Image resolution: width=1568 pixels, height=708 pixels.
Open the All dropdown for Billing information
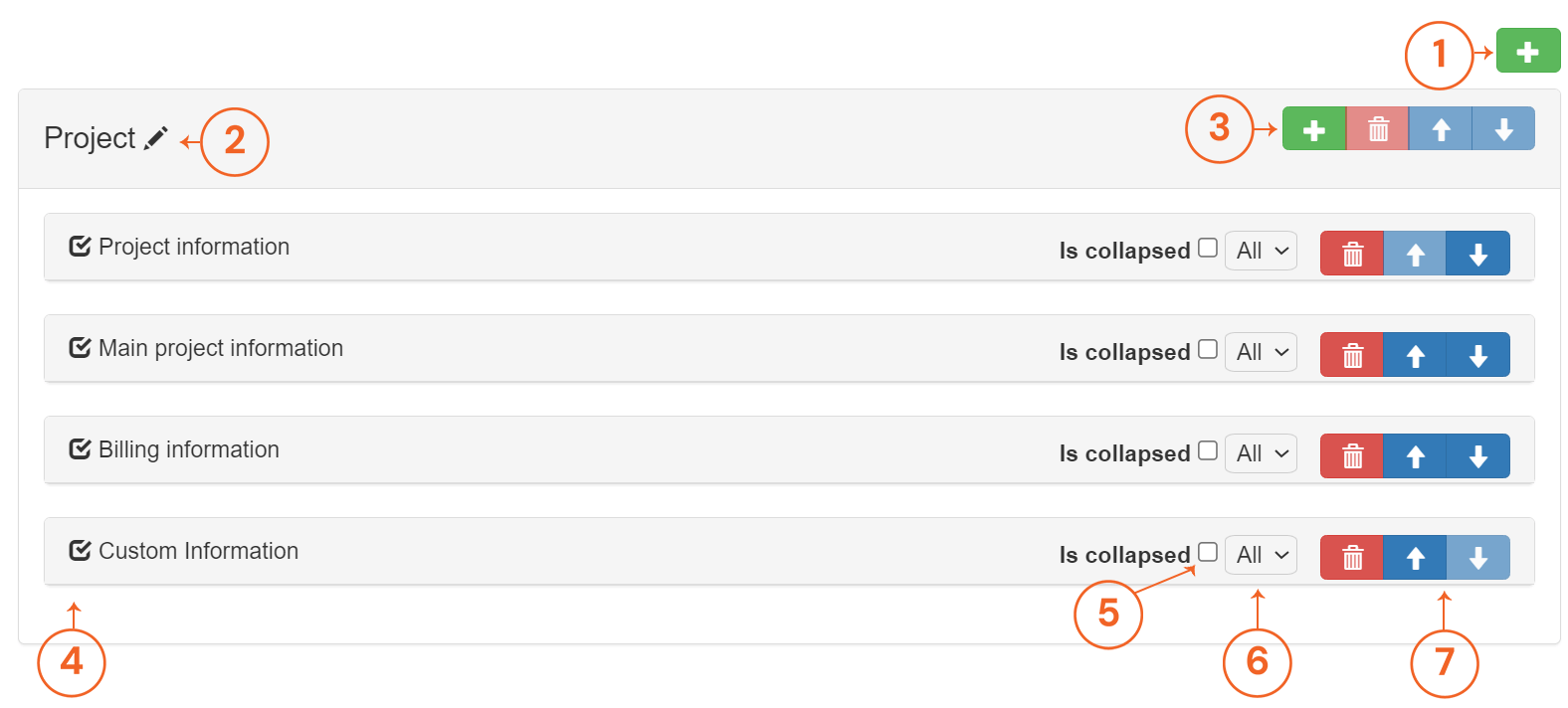coord(1260,452)
